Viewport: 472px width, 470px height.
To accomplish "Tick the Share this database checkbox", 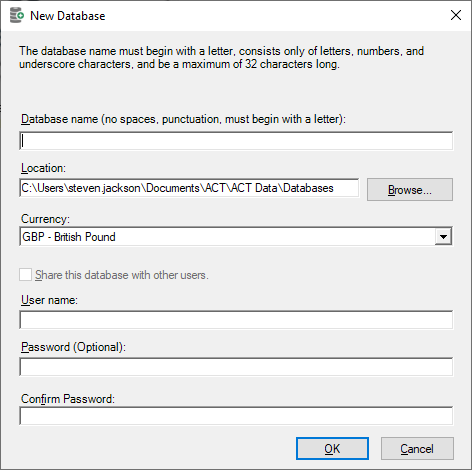I will tap(26, 275).
